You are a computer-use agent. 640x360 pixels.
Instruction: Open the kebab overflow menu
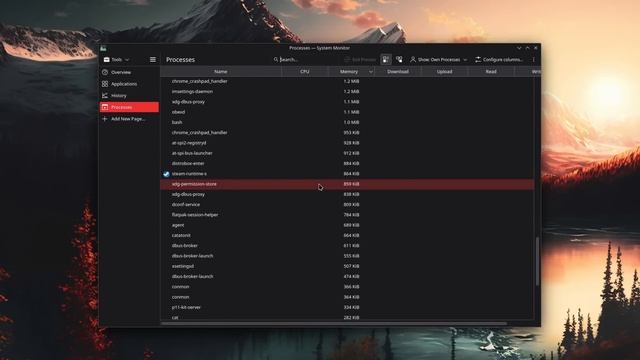coord(533,60)
